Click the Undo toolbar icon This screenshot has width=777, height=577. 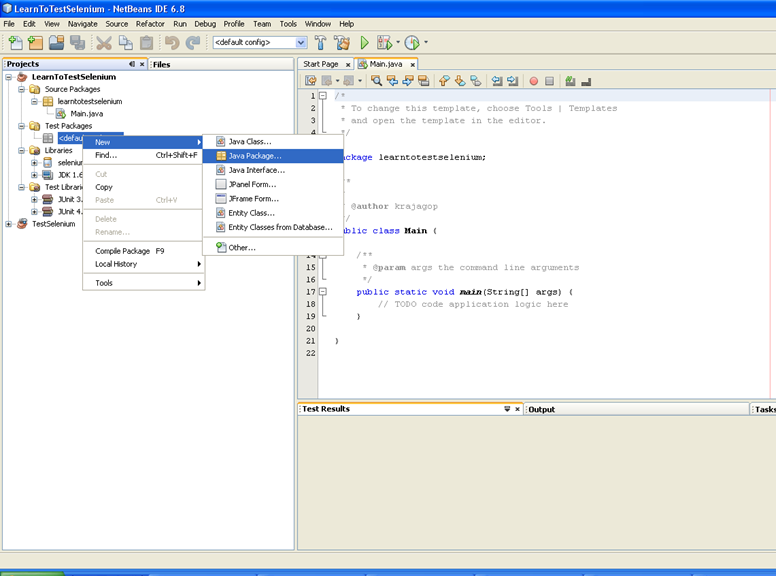(x=171, y=43)
